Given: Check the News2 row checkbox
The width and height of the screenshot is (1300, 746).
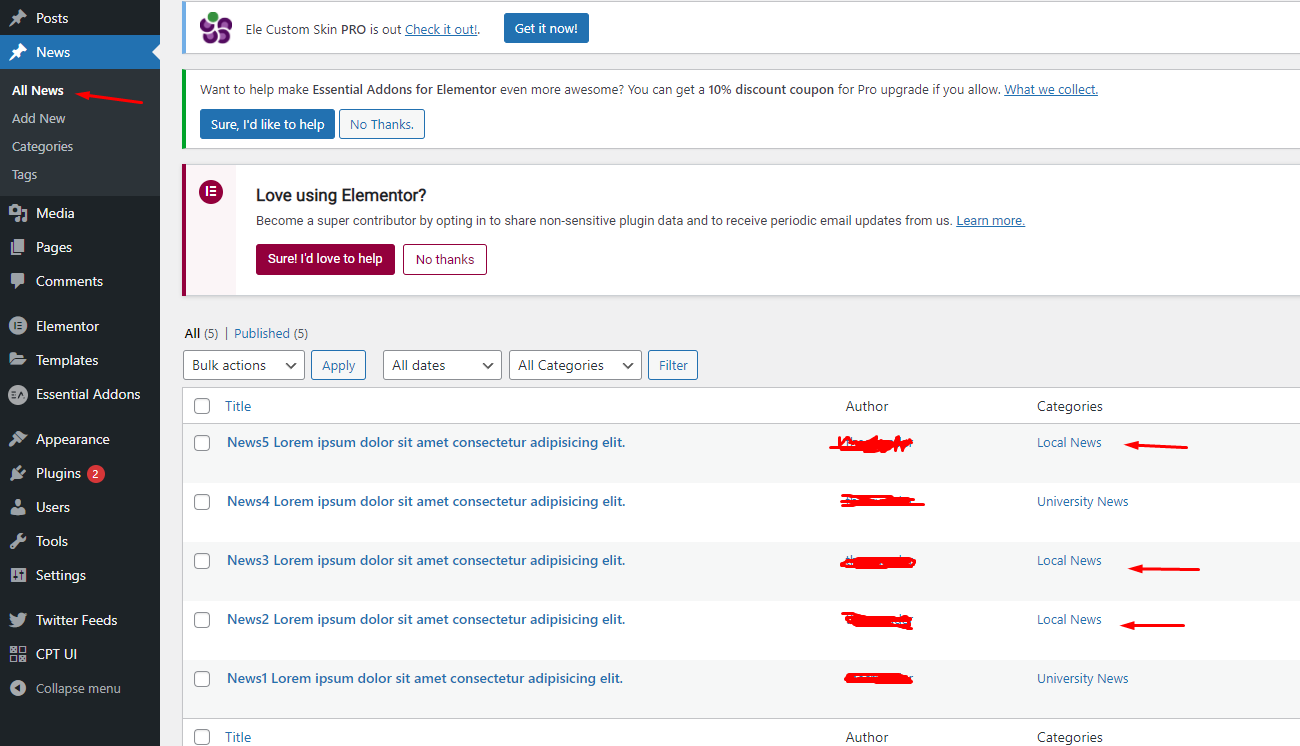Looking at the screenshot, I should pyautogui.click(x=202, y=620).
